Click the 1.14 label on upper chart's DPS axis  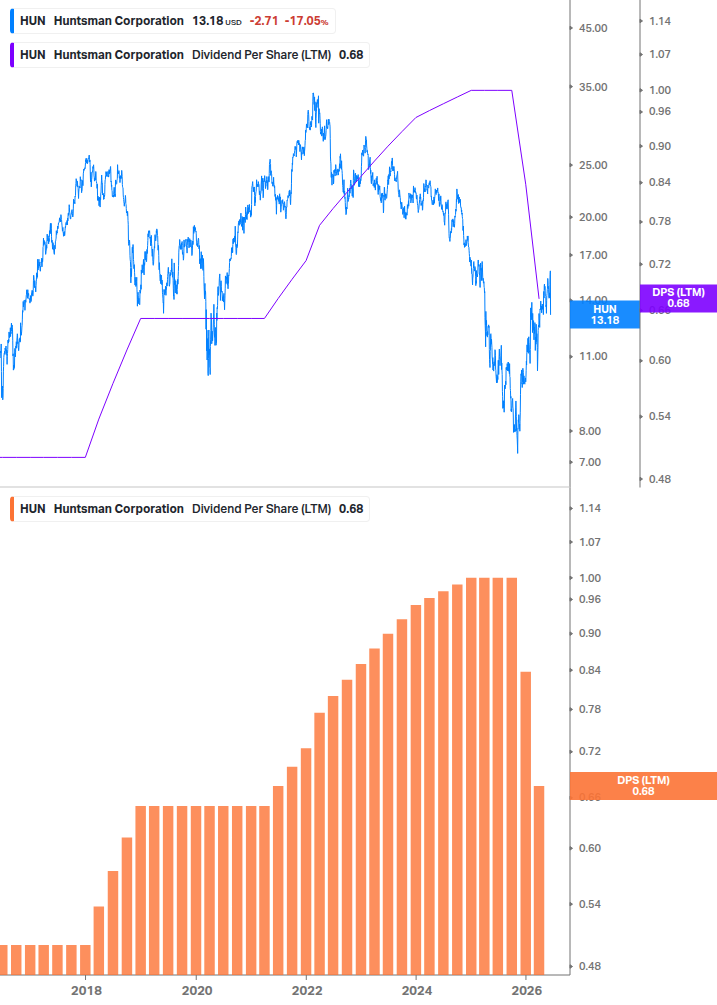coord(660,21)
